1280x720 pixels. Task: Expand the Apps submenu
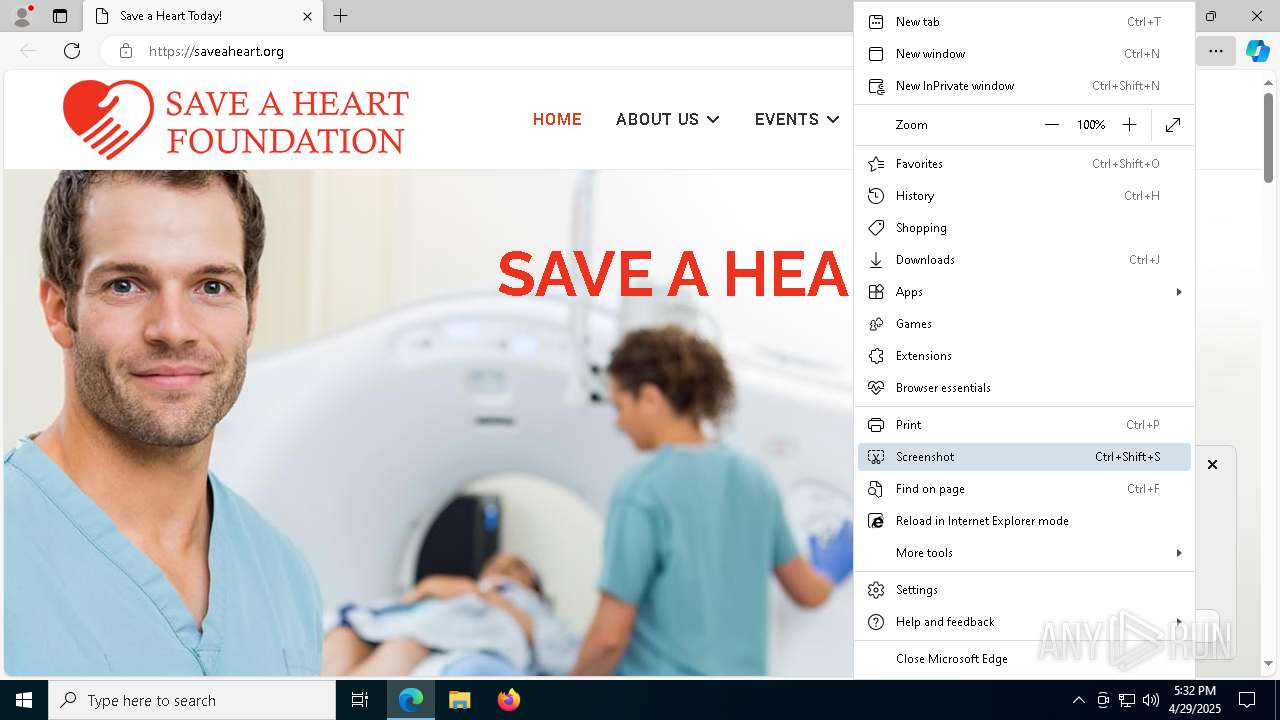coord(1024,292)
